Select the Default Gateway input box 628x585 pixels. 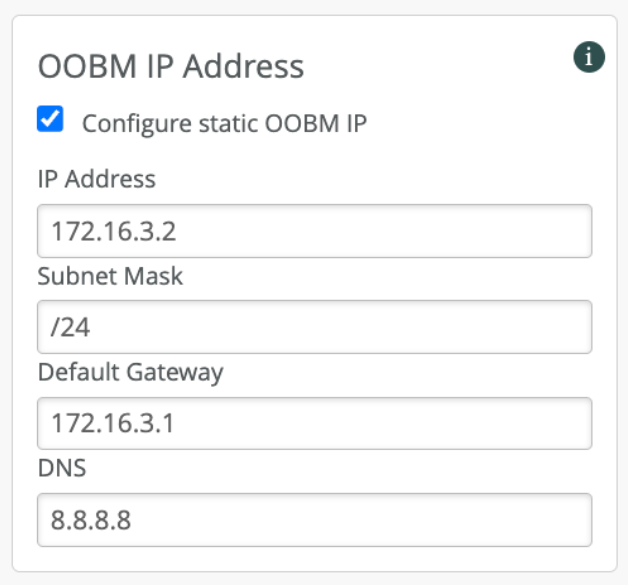click(x=314, y=423)
